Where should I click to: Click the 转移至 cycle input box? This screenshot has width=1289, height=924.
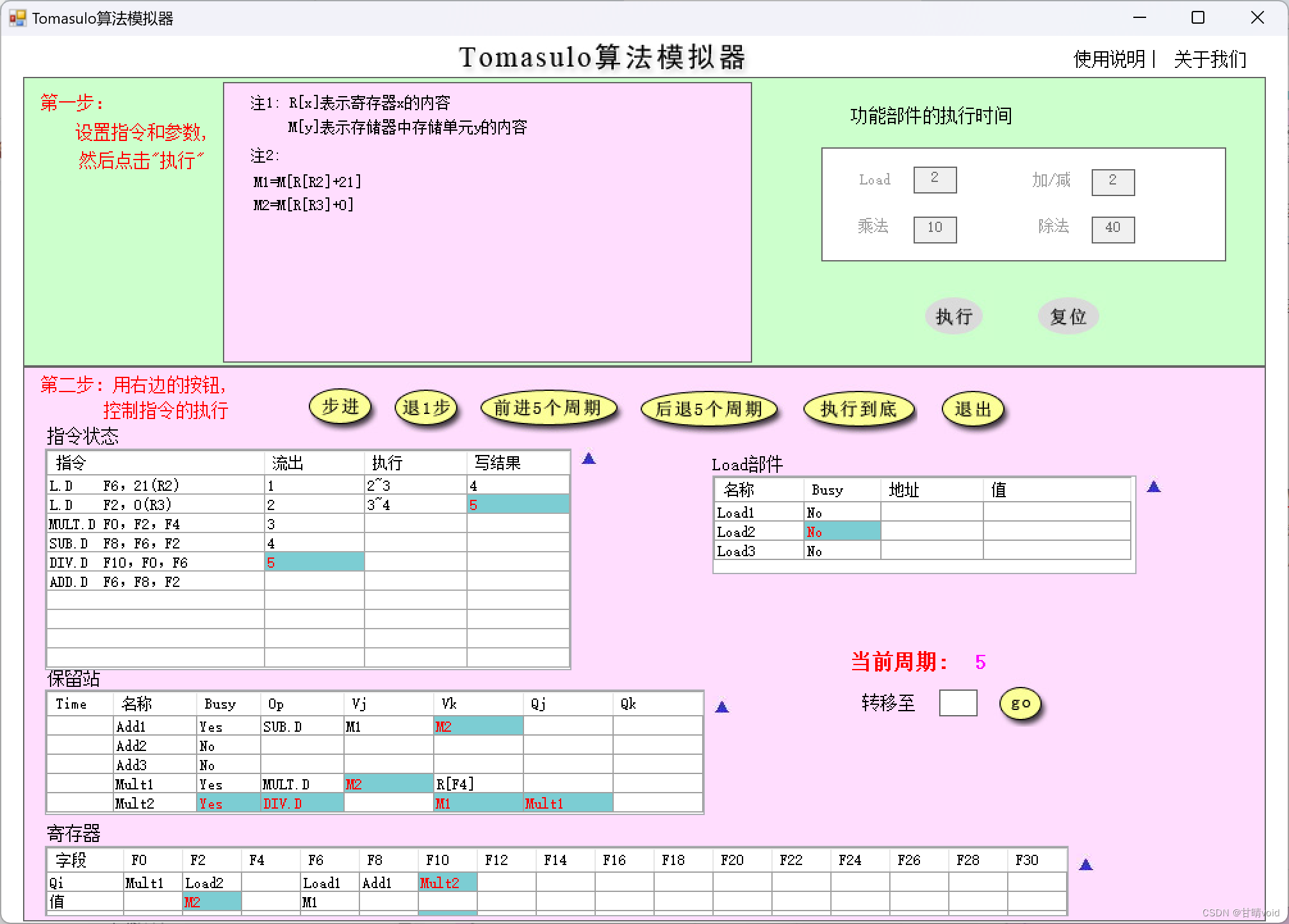pyautogui.click(x=958, y=703)
